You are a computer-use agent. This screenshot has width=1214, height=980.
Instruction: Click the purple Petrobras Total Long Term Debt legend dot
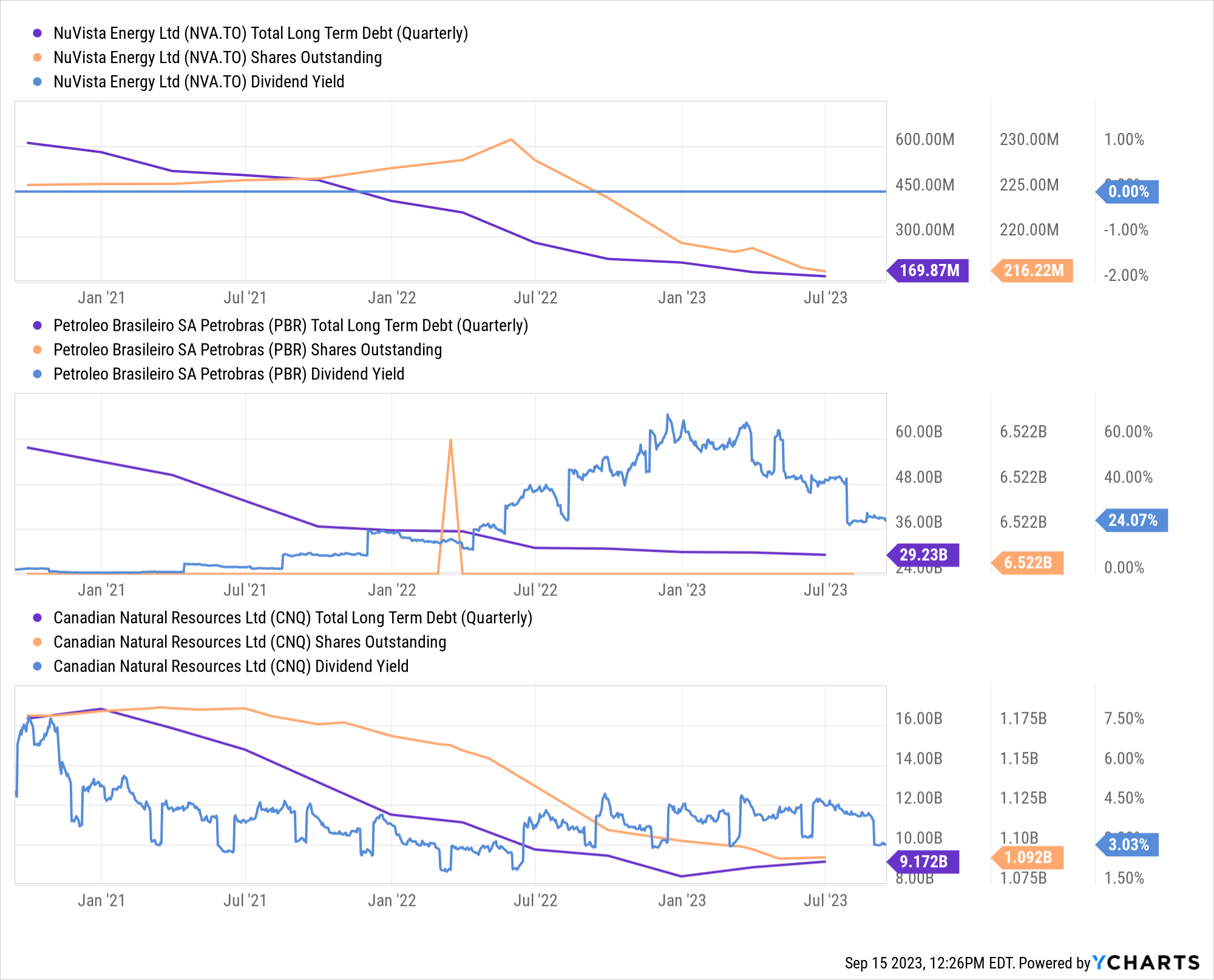pyautogui.click(x=37, y=326)
